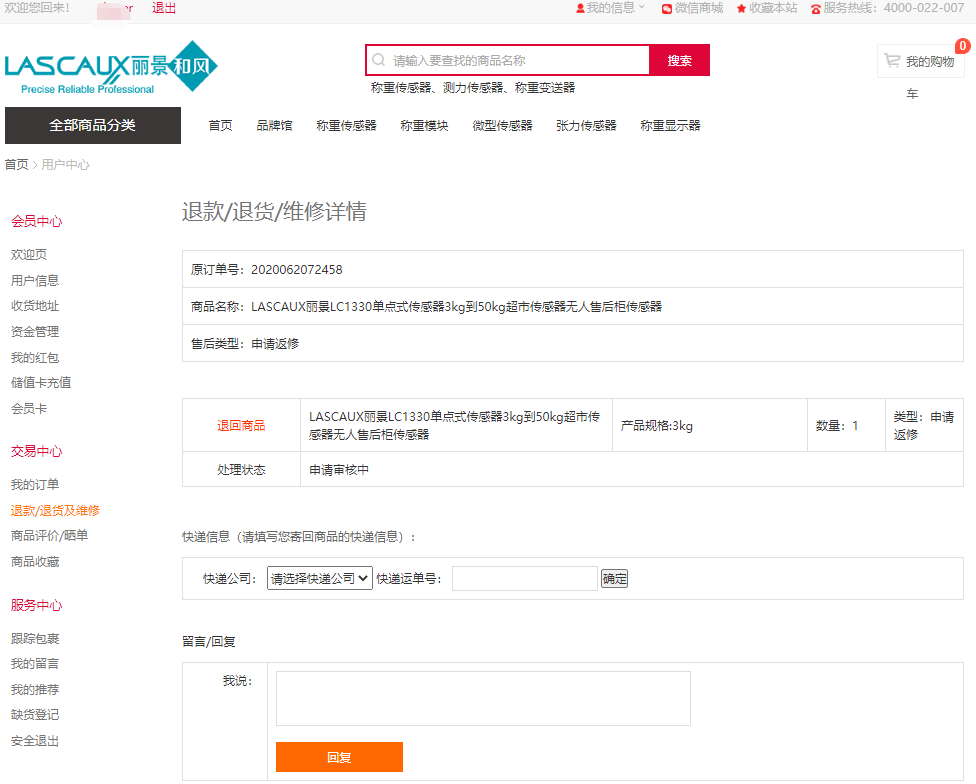Open 微型传感器 navigation item
Image resolution: width=976 pixels, height=784 pixels.
click(x=502, y=126)
